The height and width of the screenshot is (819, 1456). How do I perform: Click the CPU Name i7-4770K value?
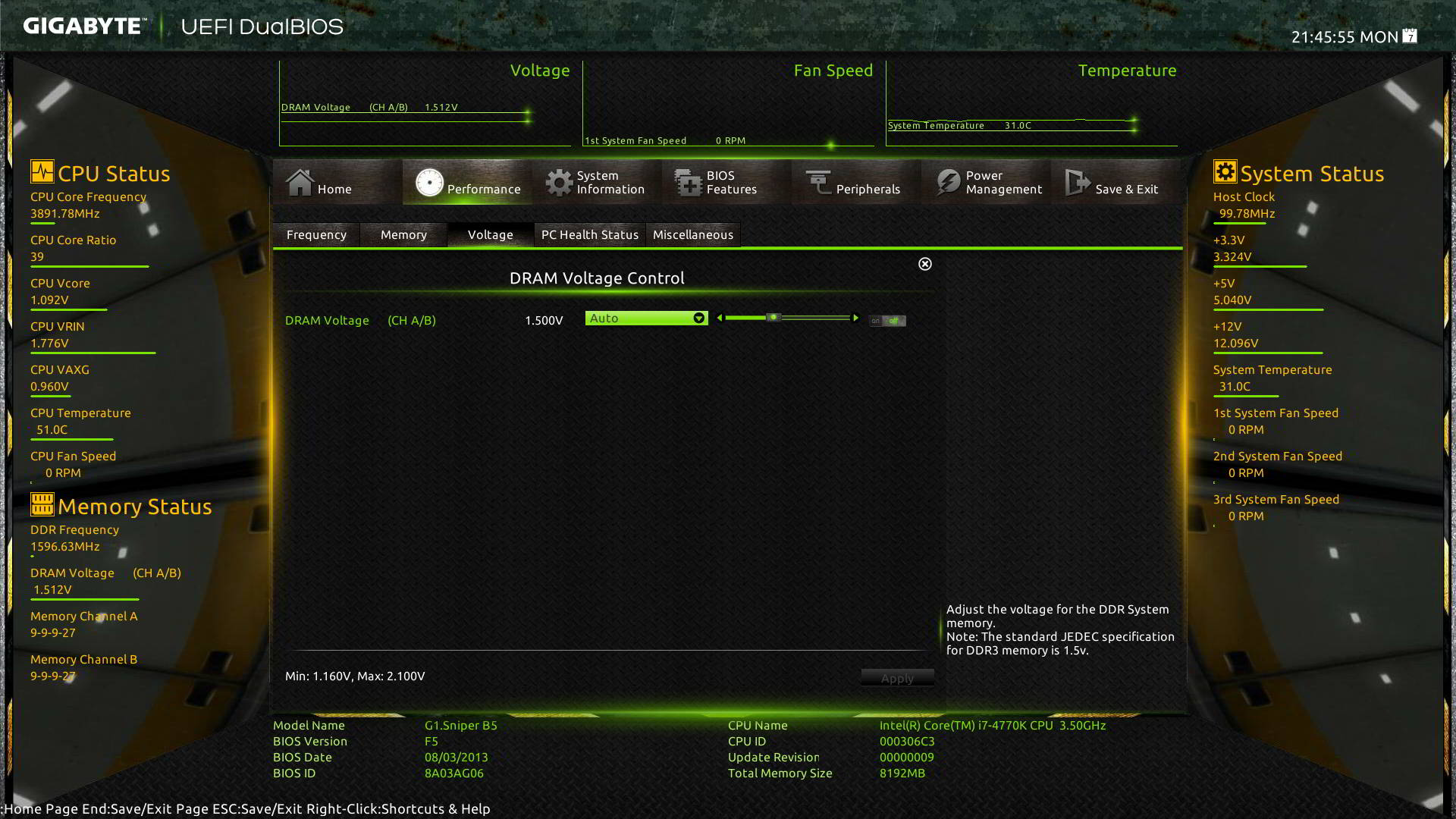993,726
